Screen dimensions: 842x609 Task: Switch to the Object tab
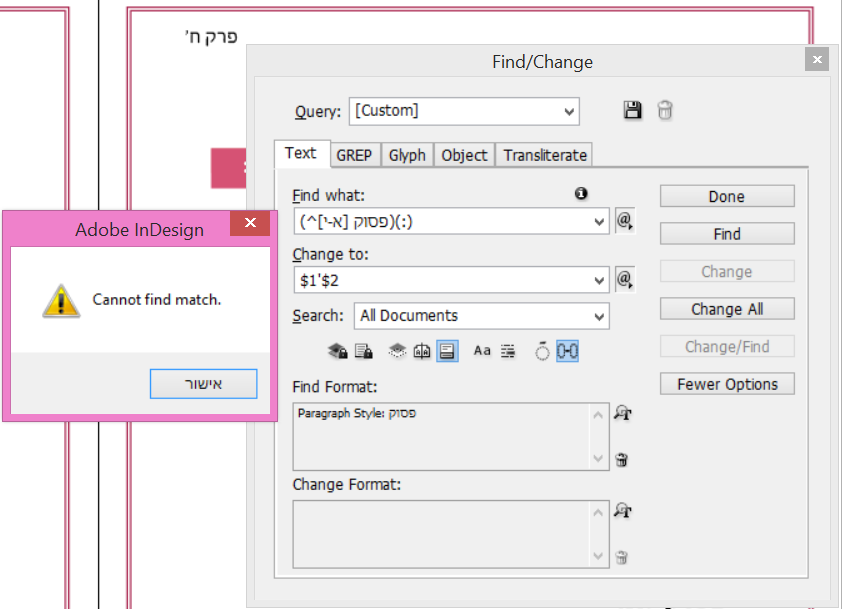click(464, 155)
